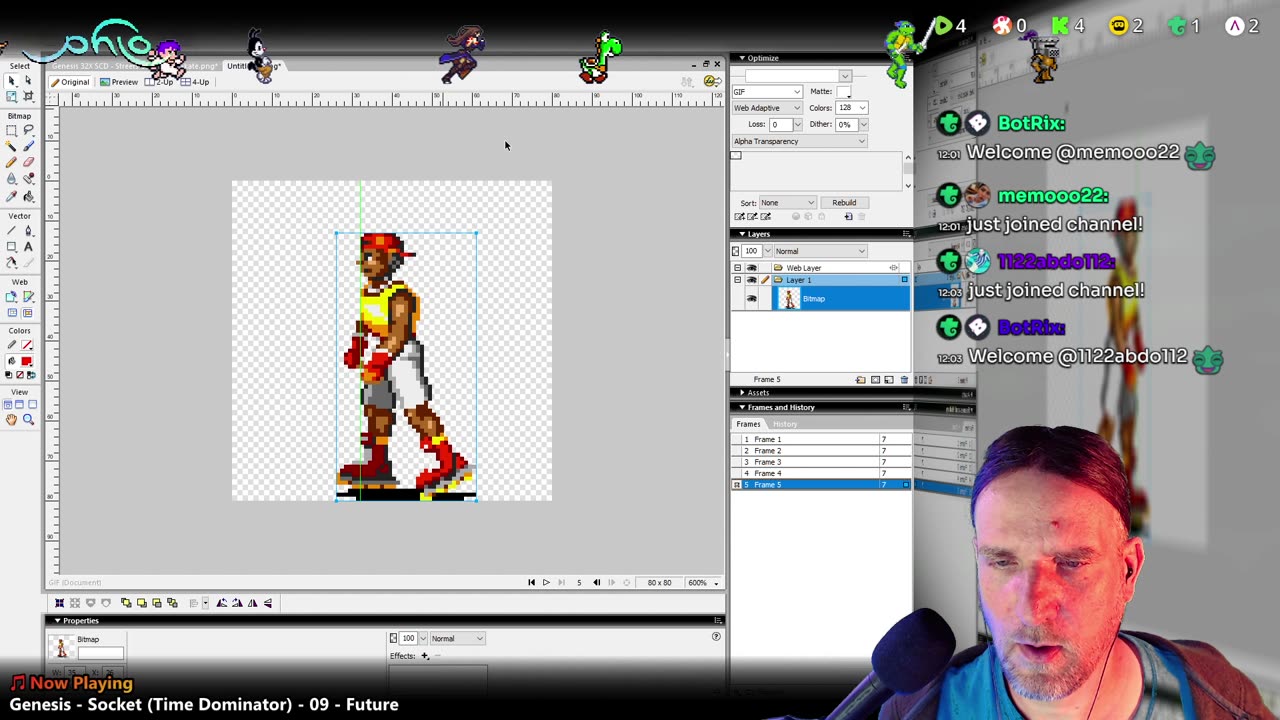Select the Paint Bucket tool
The width and height of the screenshot is (1280, 720).
point(28,196)
